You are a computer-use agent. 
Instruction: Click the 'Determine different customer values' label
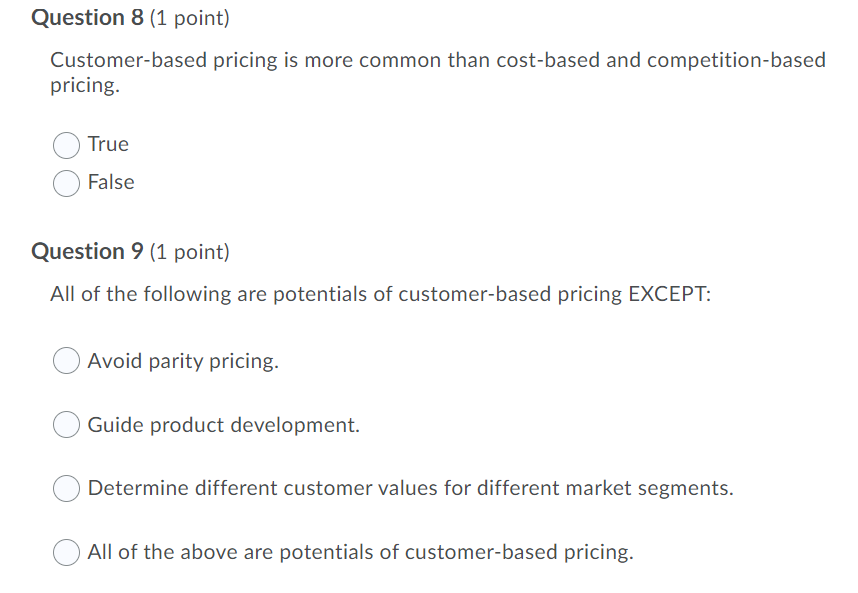pyautogui.click(x=410, y=488)
